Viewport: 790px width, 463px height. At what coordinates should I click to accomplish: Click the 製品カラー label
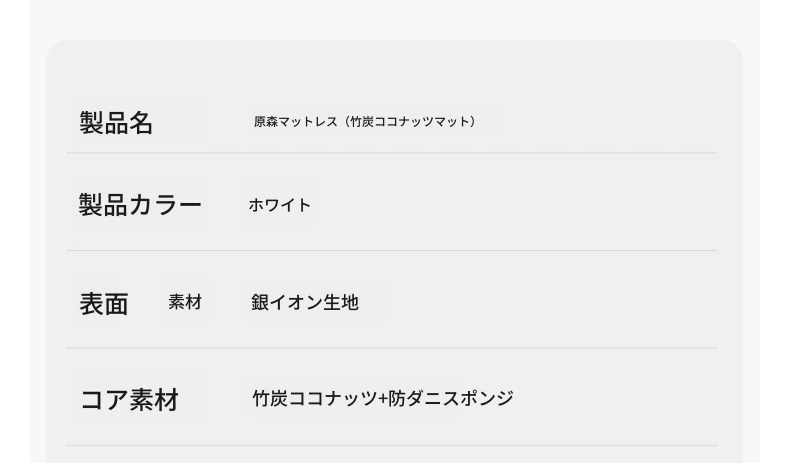140,205
